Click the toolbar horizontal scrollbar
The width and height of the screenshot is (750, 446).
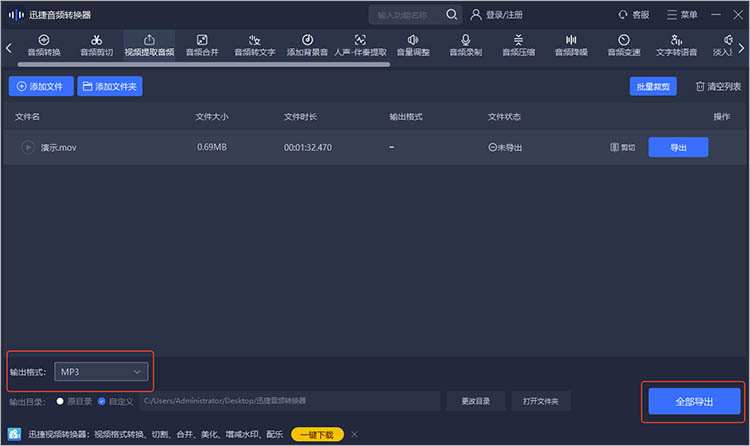204,65
